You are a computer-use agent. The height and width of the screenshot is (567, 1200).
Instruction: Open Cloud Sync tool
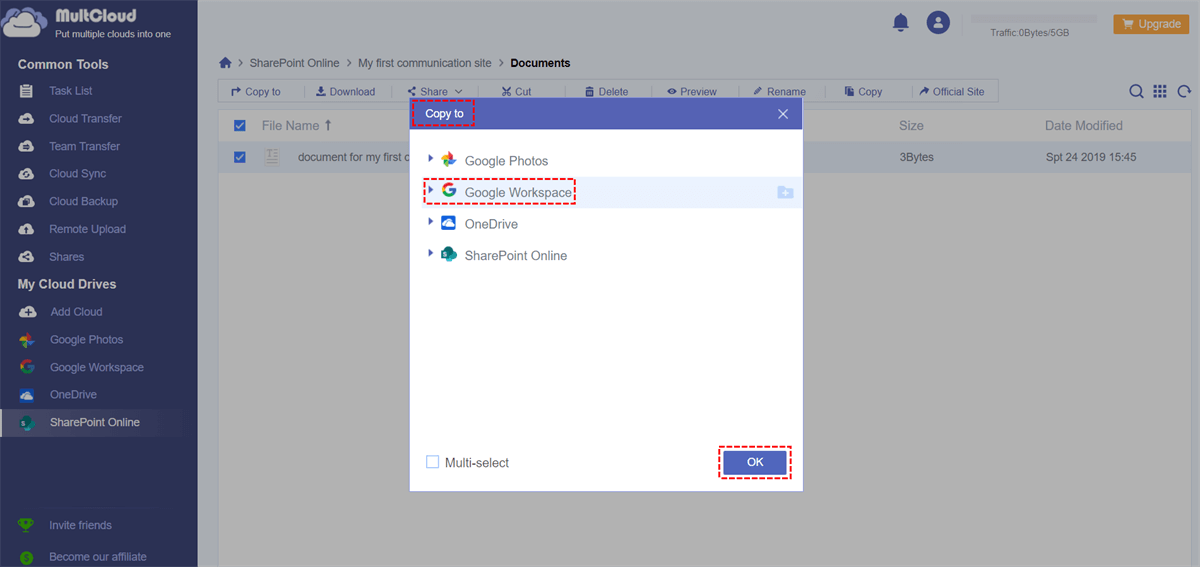coord(78,174)
